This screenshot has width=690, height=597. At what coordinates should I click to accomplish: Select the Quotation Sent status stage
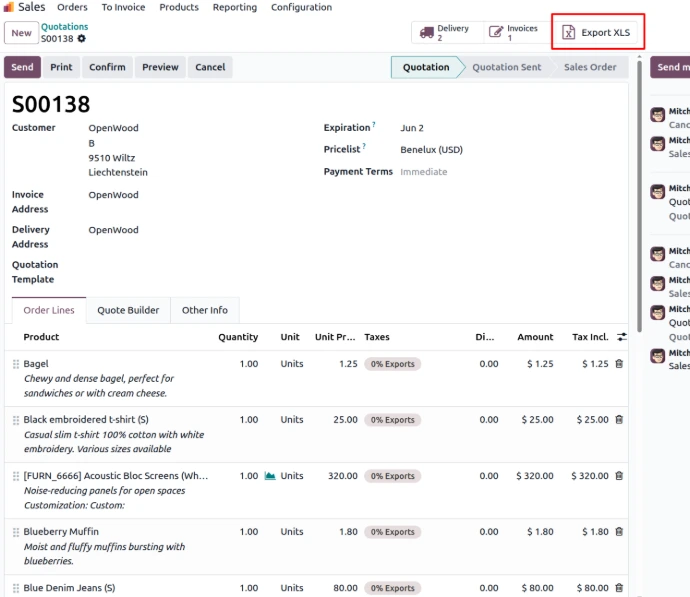[x=506, y=67]
